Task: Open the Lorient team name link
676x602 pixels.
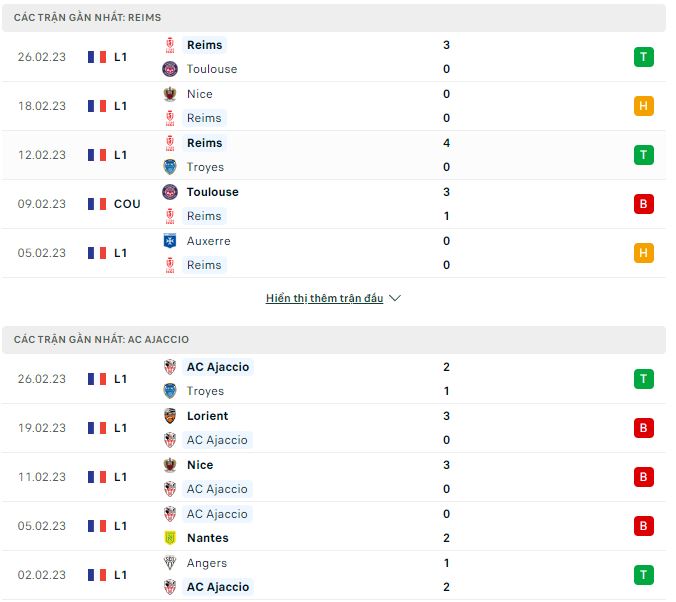Action: point(207,416)
